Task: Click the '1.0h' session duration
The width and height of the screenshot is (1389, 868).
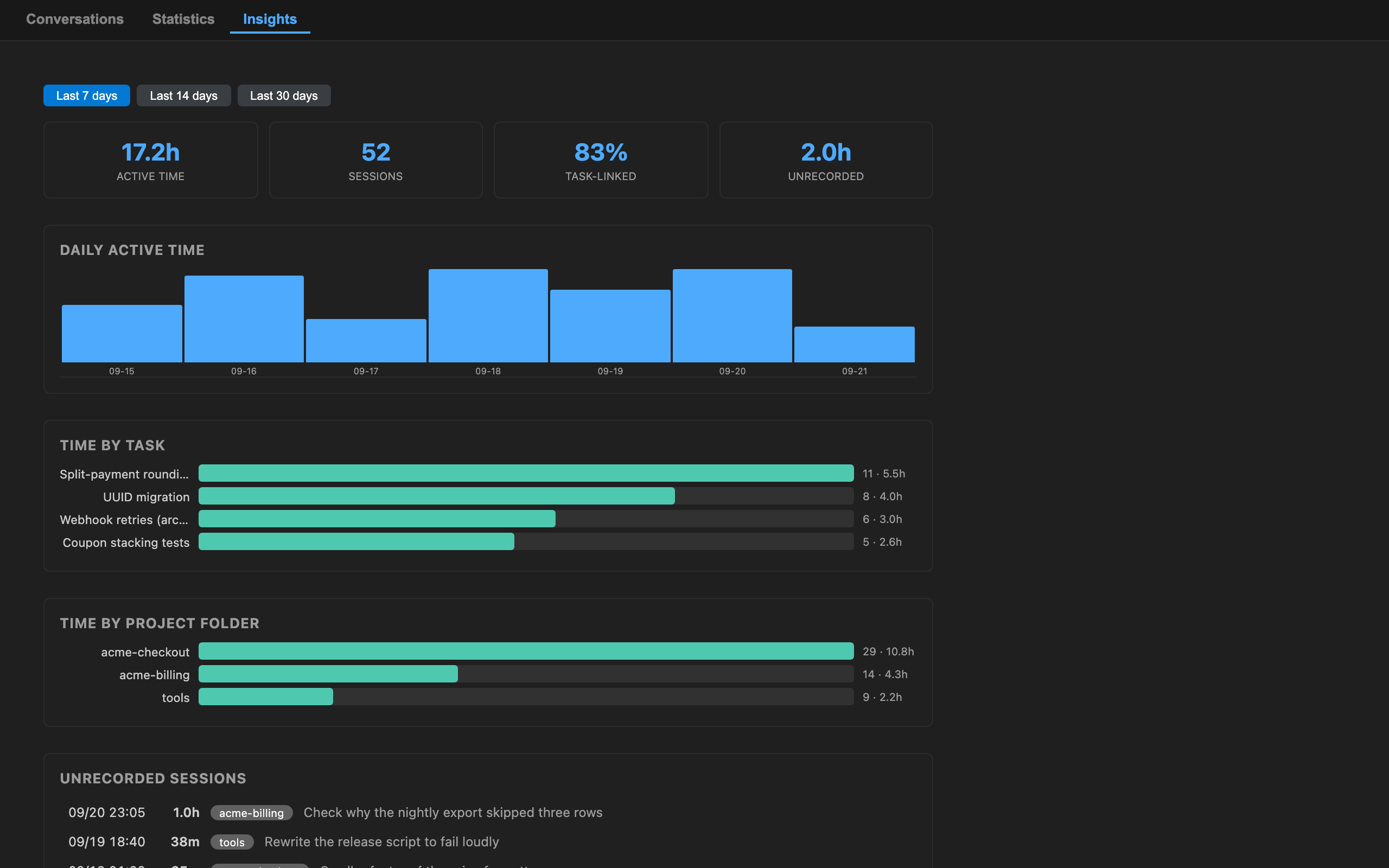Action: [187, 812]
